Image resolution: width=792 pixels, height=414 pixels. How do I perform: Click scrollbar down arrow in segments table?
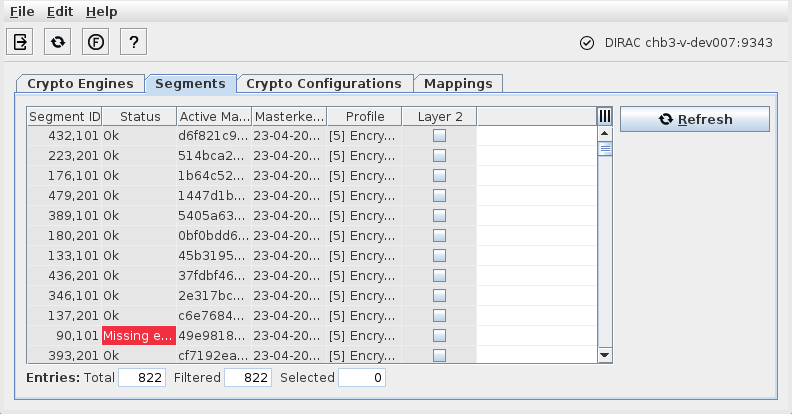point(604,354)
